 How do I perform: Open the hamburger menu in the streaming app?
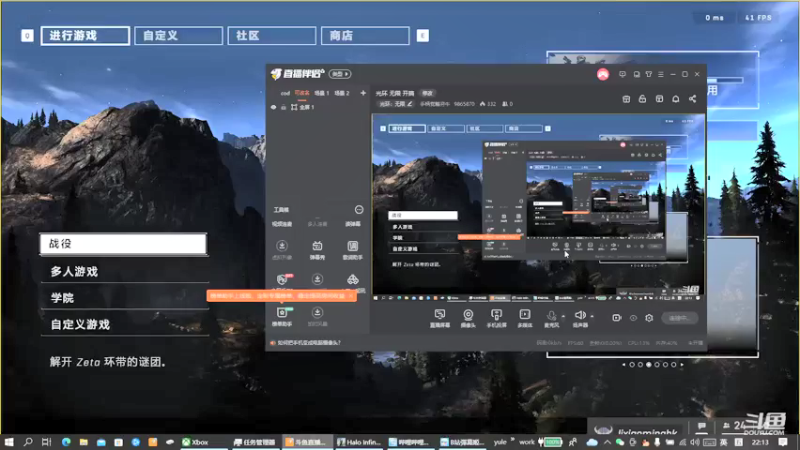pyautogui.click(x=661, y=74)
